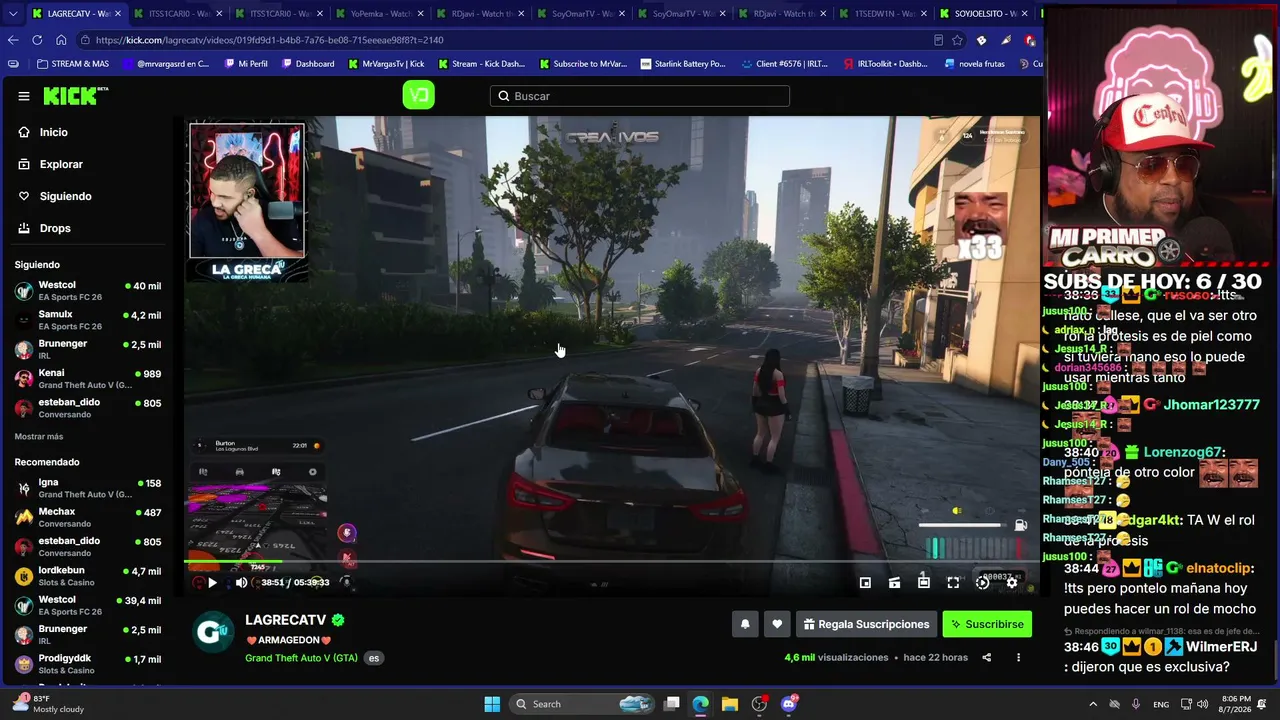Open the Windows Start menu
Screen dimensions: 1280x720
coord(492,704)
